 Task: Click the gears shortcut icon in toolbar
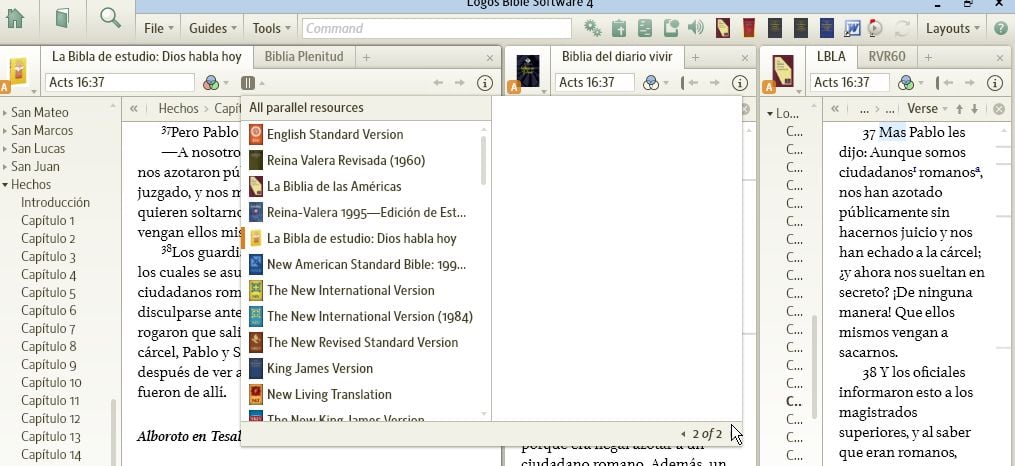pos(592,28)
